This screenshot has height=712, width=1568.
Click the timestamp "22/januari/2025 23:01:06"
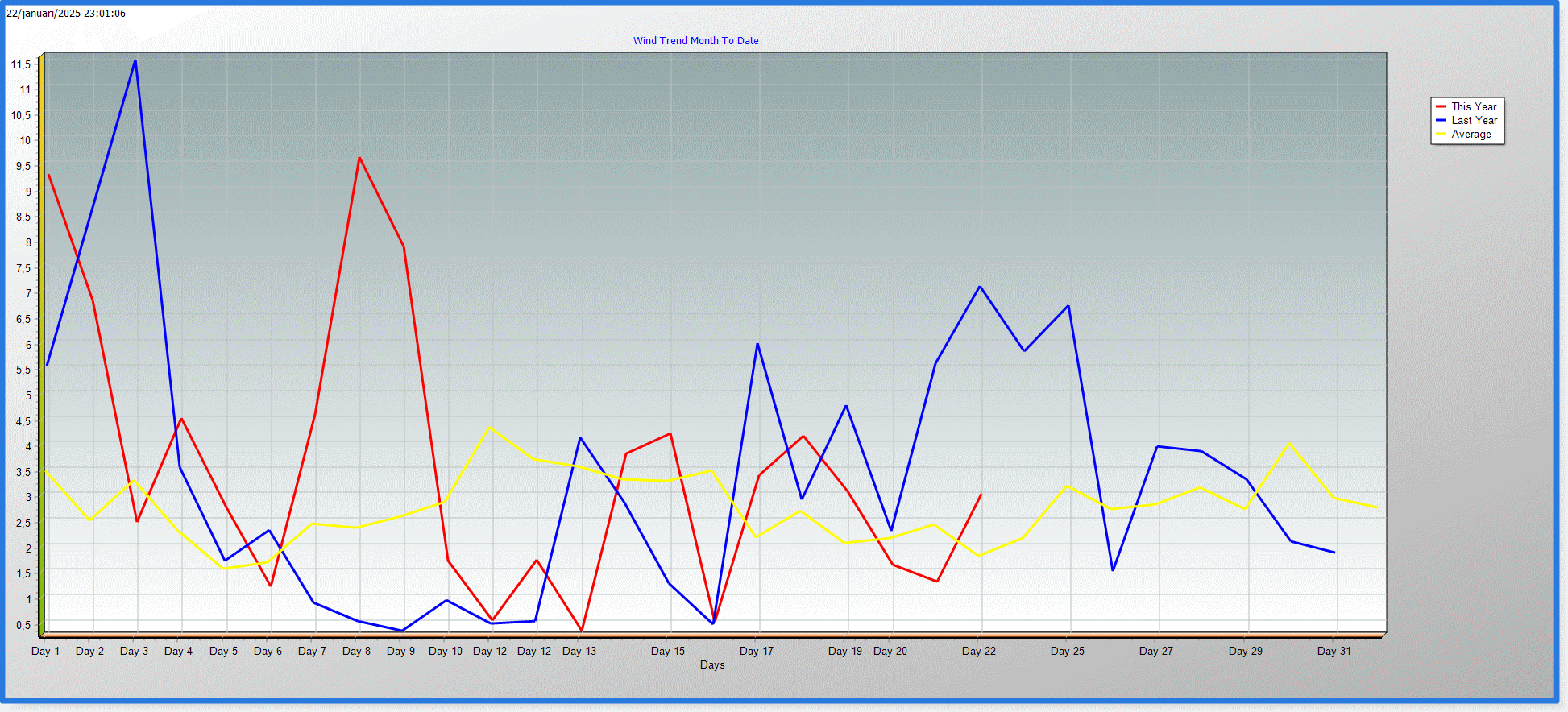coord(66,14)
